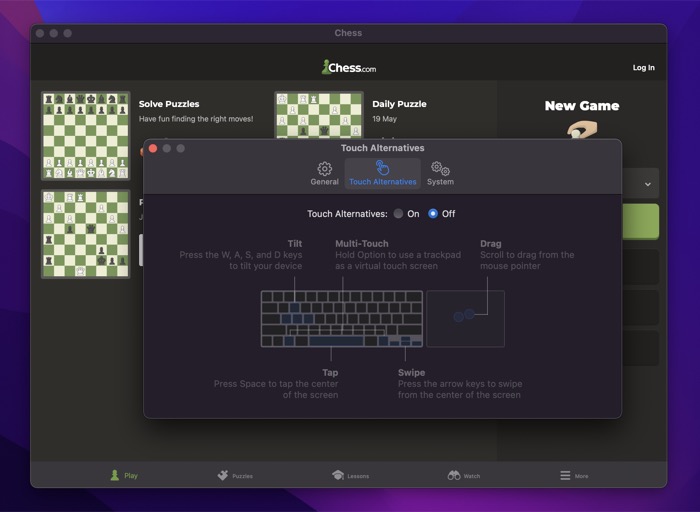Click the Solve Puzzles title

tap(169, 104)
